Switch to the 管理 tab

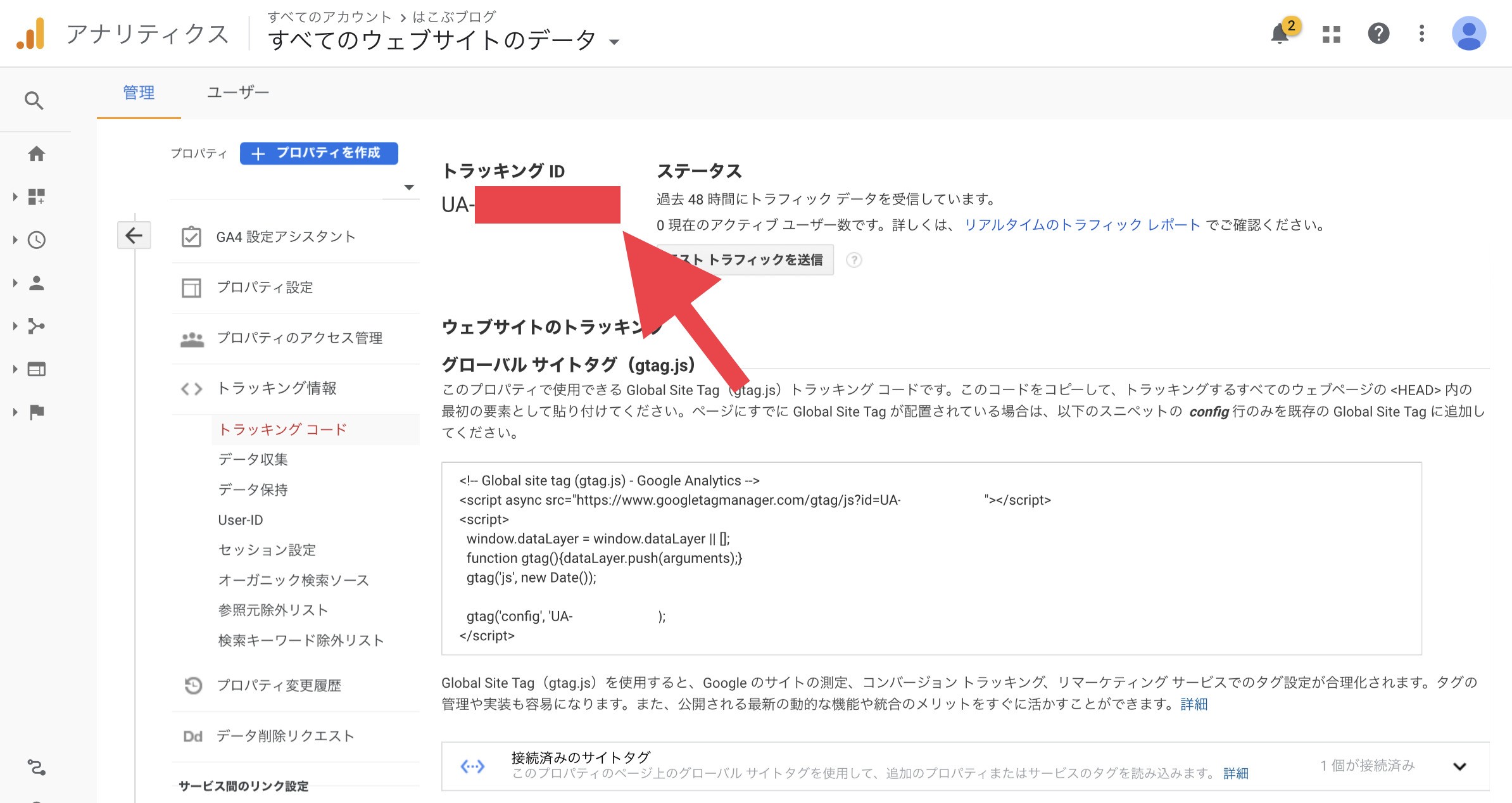click(x=139, y=92)
